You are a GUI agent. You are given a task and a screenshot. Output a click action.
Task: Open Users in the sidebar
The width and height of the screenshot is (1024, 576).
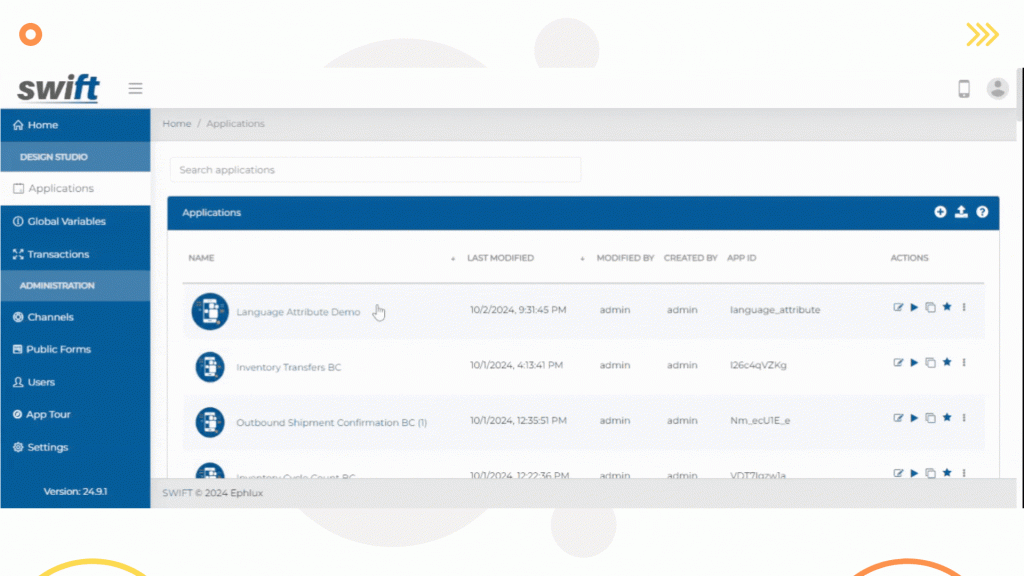75,382
